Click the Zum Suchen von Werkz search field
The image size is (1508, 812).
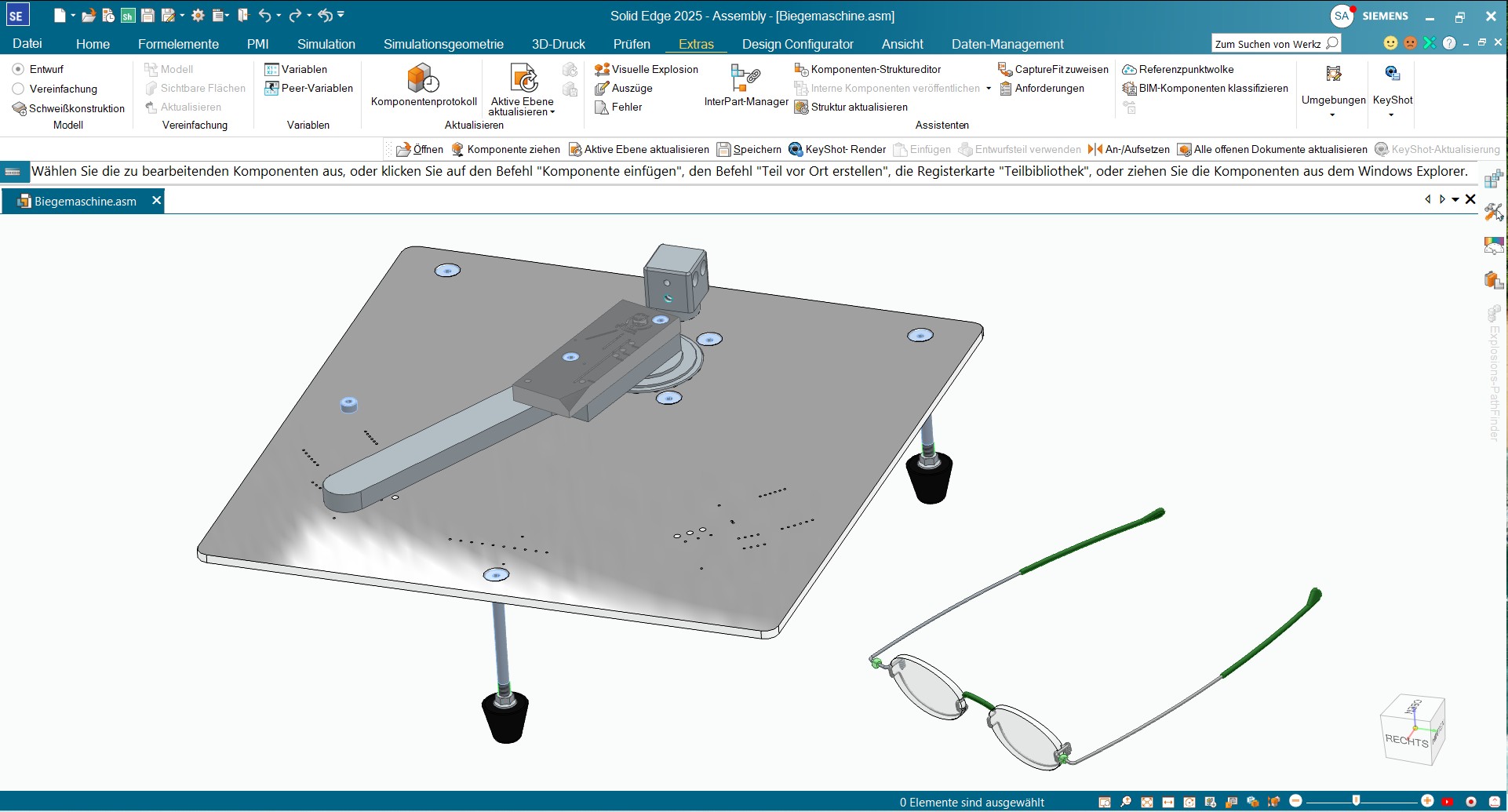[x=1268, y=44]
